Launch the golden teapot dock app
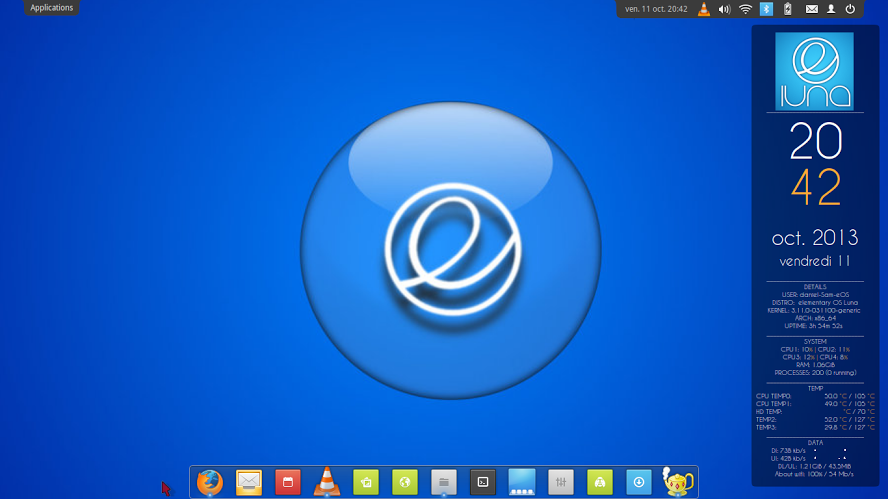 click(678, 482)
